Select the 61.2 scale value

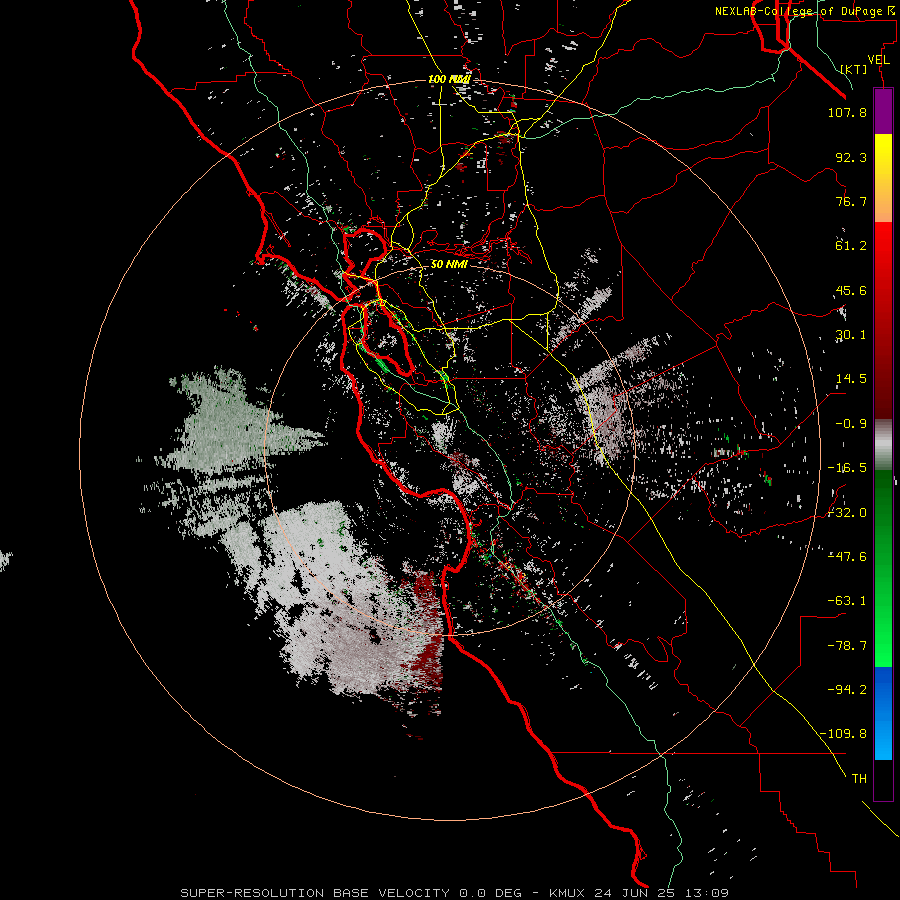click(851, 246)
